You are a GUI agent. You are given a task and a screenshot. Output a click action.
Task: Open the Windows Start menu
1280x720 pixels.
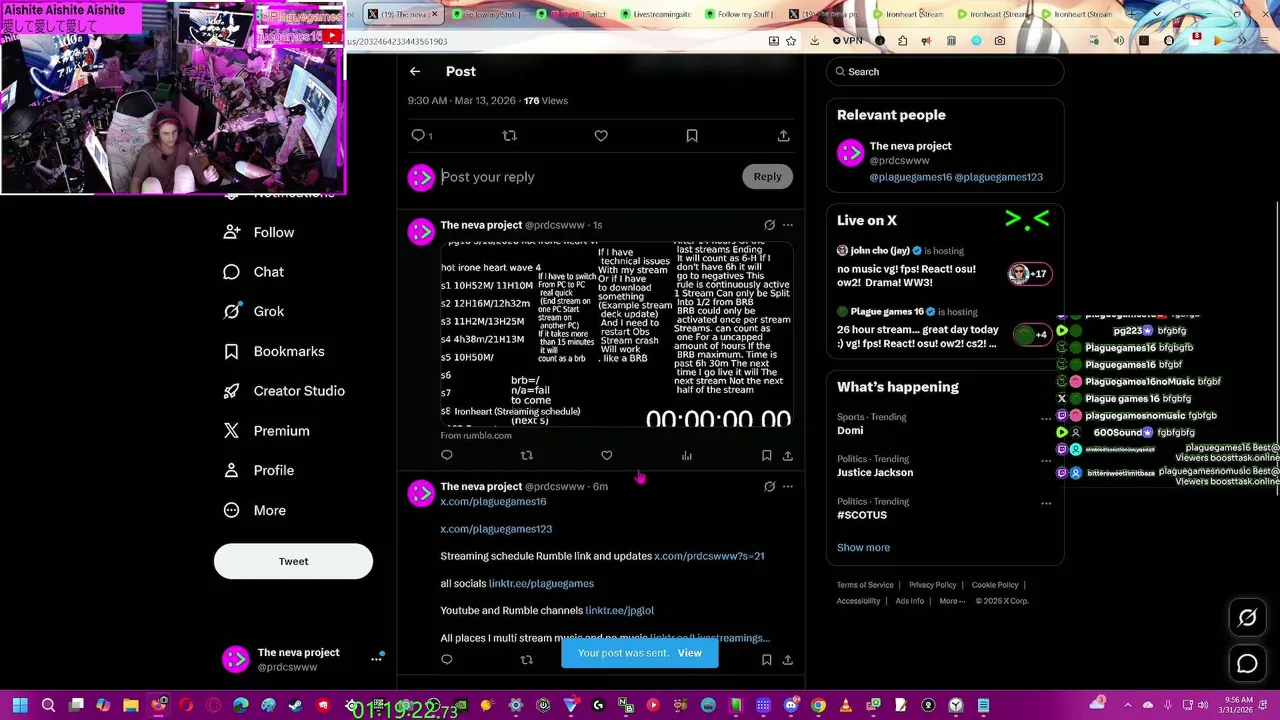point(19,706)
